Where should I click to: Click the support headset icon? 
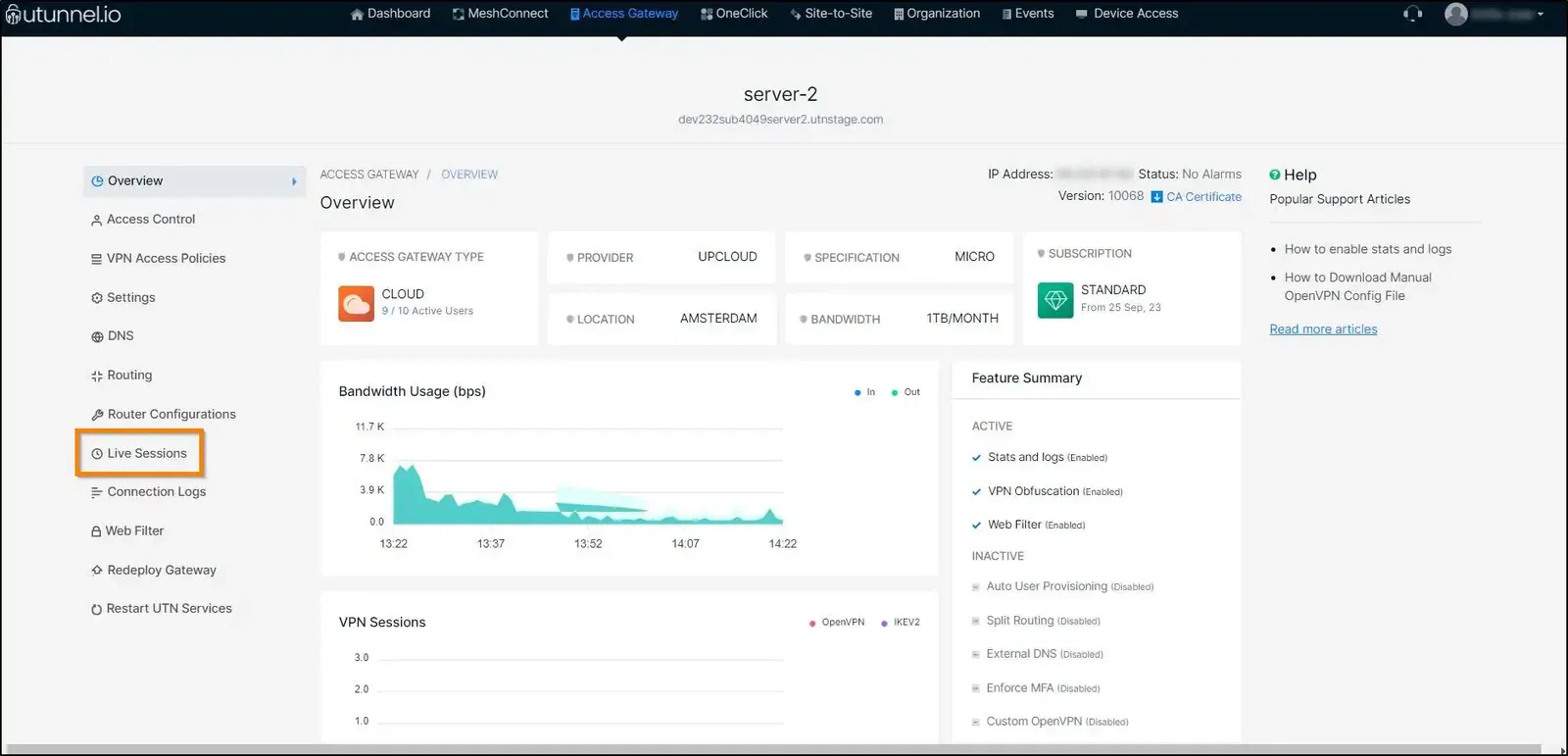click(1412, 14)
